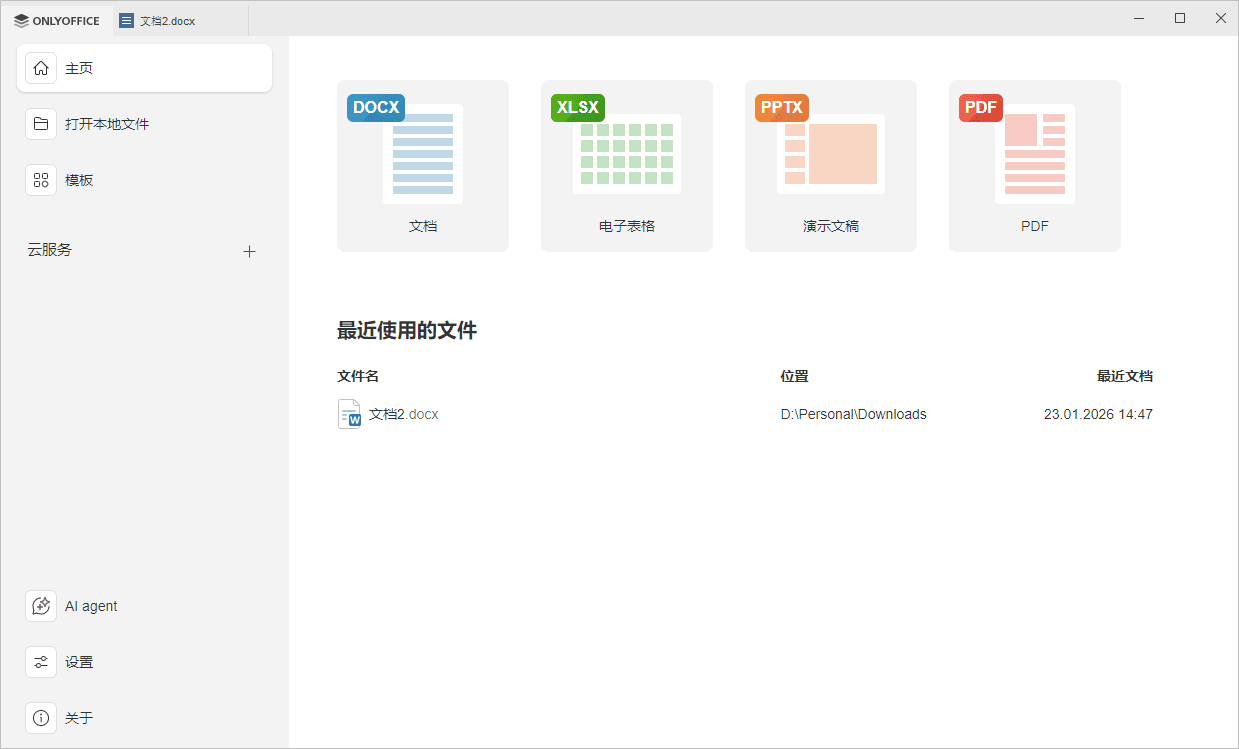The image size is (1239, 749).
Task: Click the 位置 column header
Action: click(794, 376)
